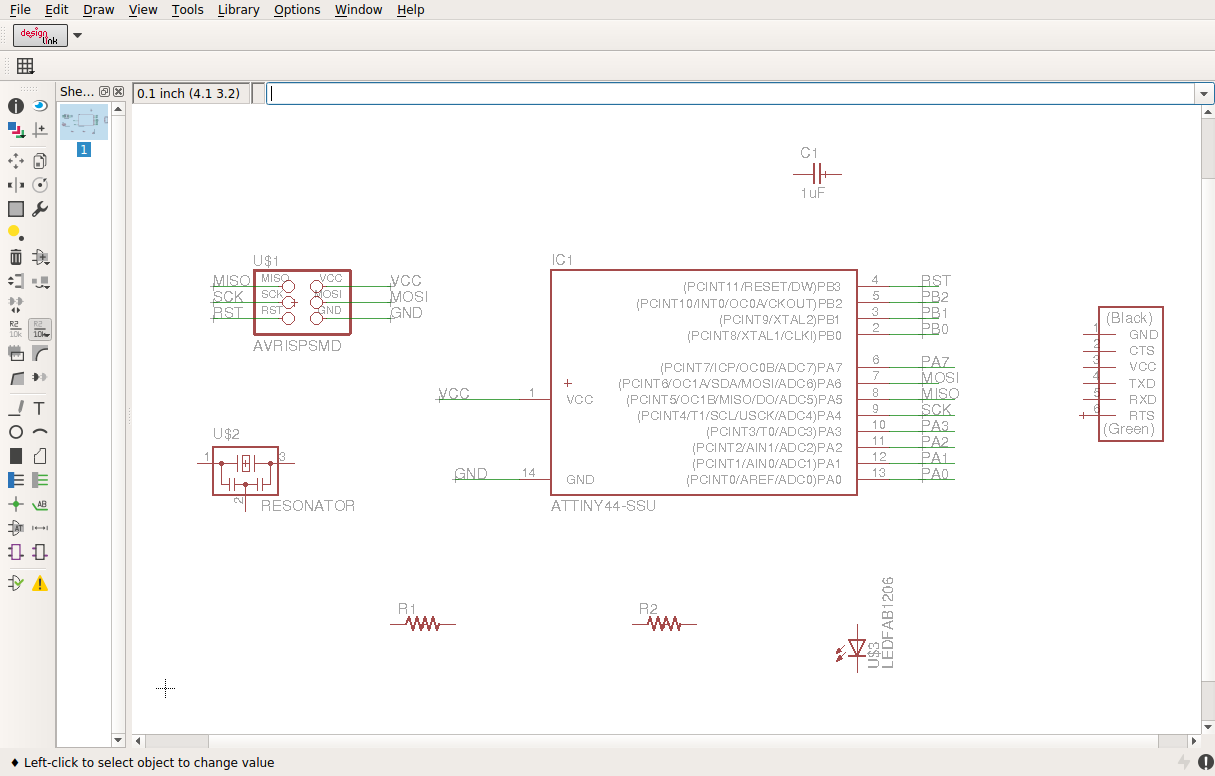Click the lightning bolt status bar icon
This screenshot has height=776, width=1215.
click(1185, 762)
